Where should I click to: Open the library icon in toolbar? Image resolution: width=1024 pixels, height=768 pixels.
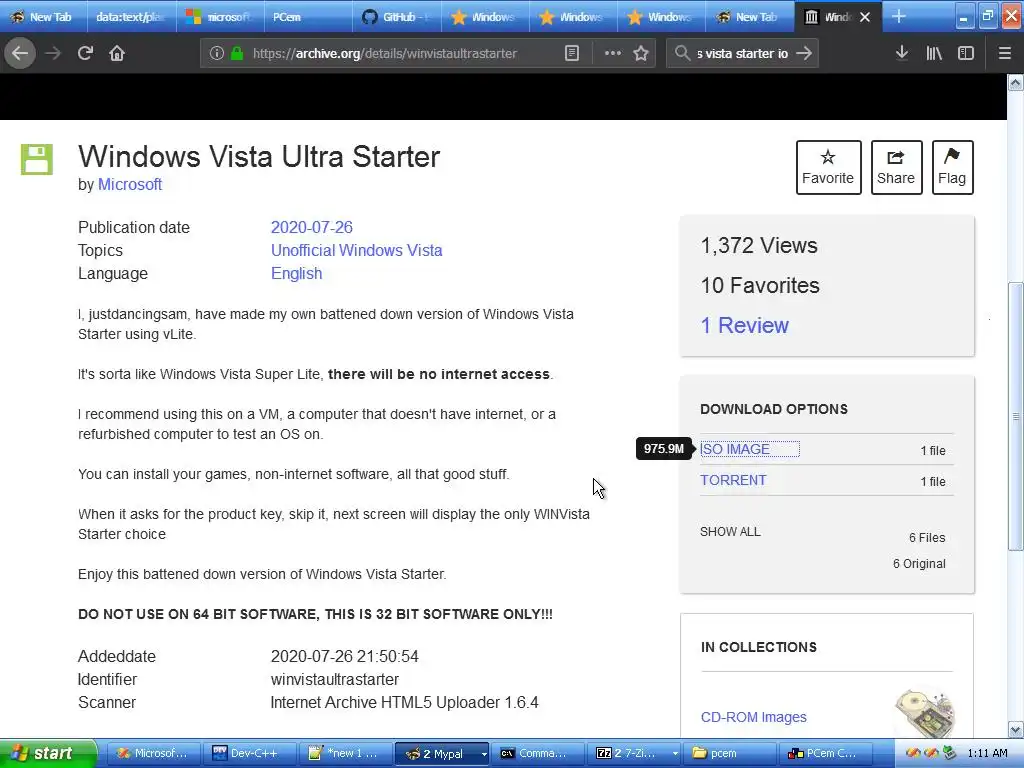coord(934,53)
